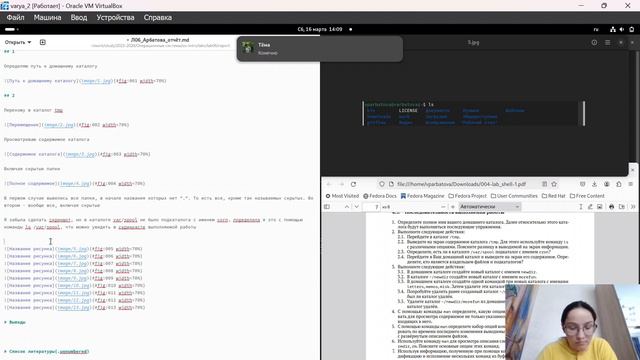Screen dimensions: 640x360
Task: Click the terminal screenshot in image viewer
Action: (x=473, y=113)
